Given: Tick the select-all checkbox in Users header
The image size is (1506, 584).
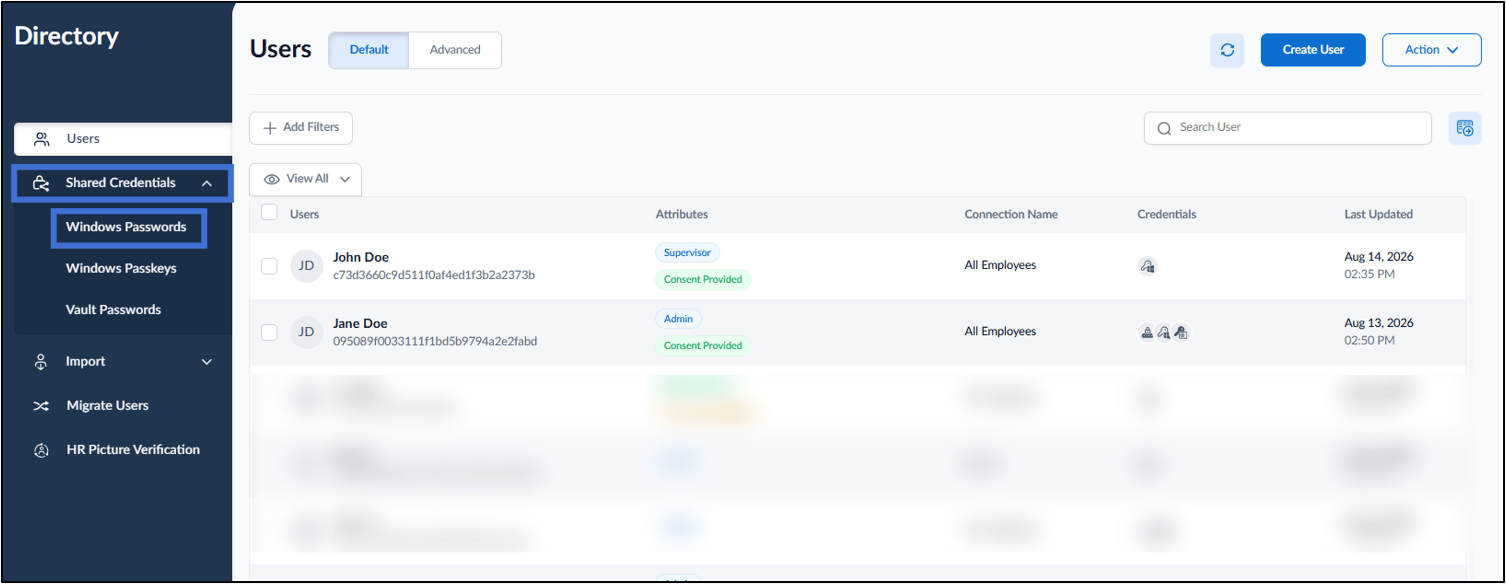Looking at the screenshot, I should pyautogui.click(x=269, y=213).
